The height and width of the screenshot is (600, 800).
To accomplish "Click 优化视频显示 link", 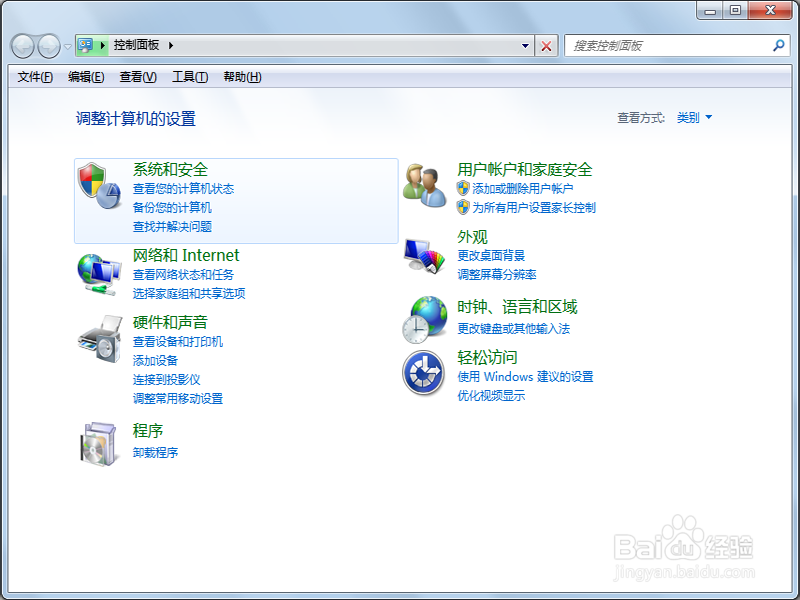I will coord(491,396).
